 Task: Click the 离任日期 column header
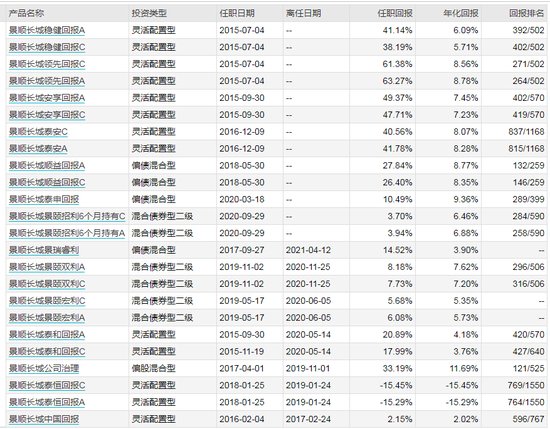pos(303,13)
